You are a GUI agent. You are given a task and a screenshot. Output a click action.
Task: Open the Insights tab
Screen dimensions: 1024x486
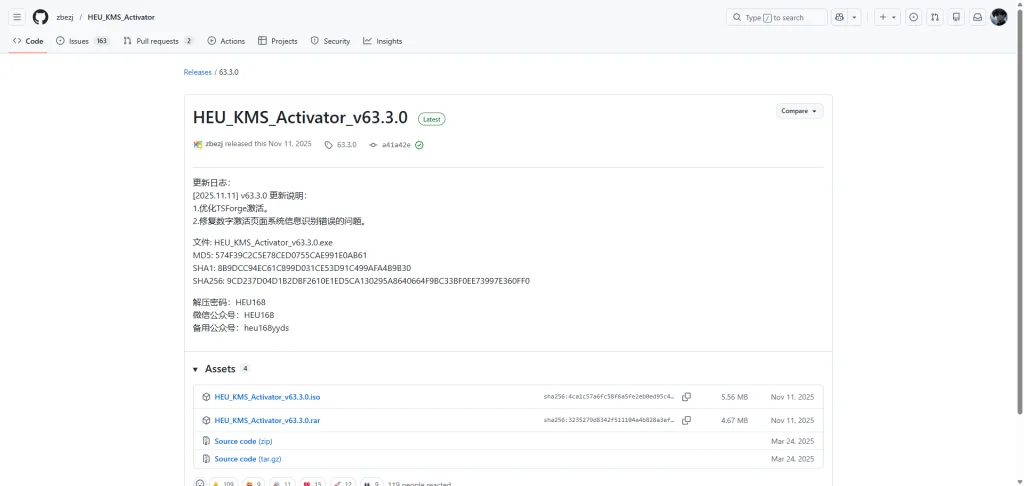(x=382, y=41)
